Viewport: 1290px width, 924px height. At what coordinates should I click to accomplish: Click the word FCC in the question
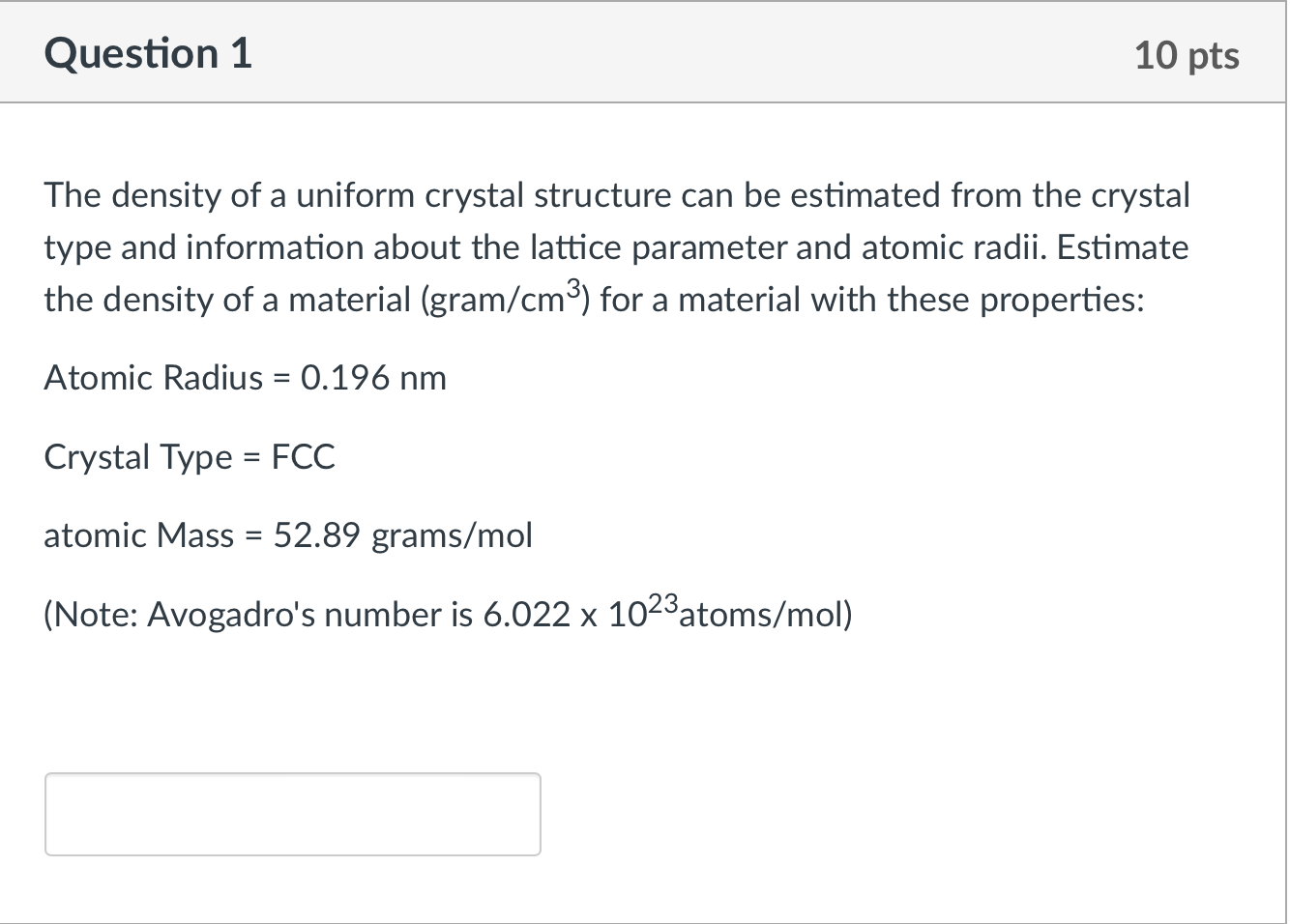pyautogui.click(x=303, y=456)
